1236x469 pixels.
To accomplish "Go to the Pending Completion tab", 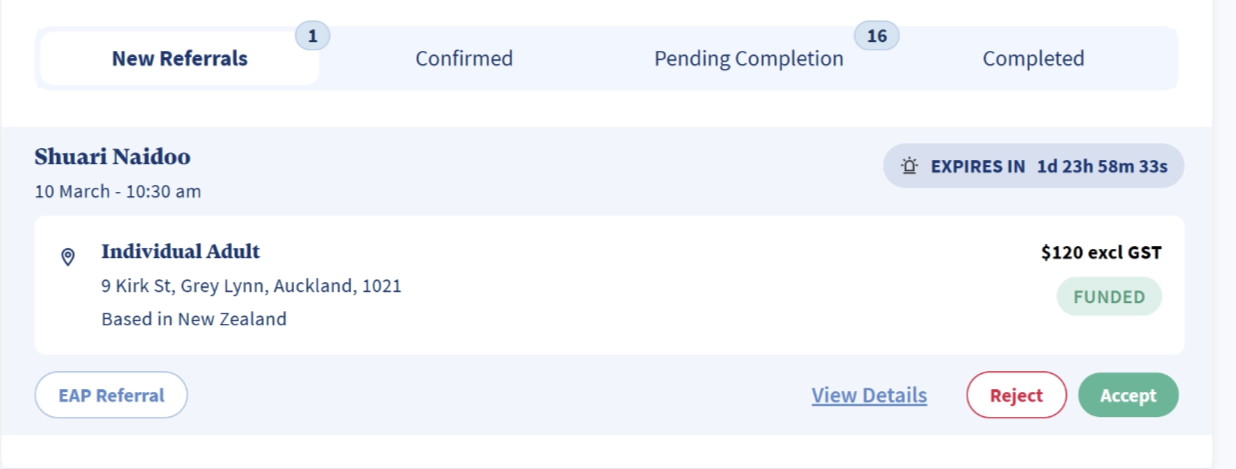I will (x=748, y=59).
